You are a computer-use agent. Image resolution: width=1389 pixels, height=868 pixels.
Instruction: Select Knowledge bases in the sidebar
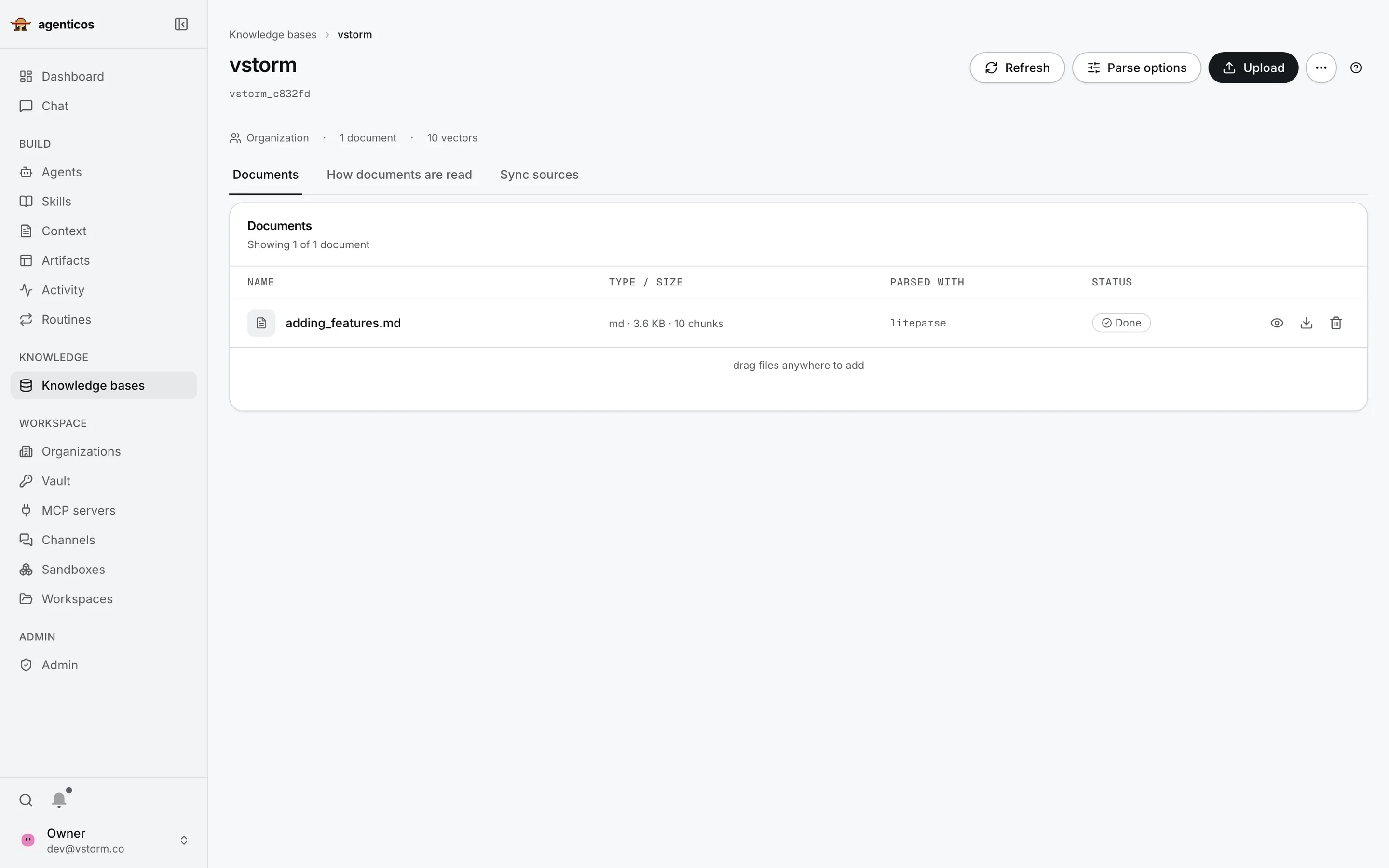(x=103, y=385)
